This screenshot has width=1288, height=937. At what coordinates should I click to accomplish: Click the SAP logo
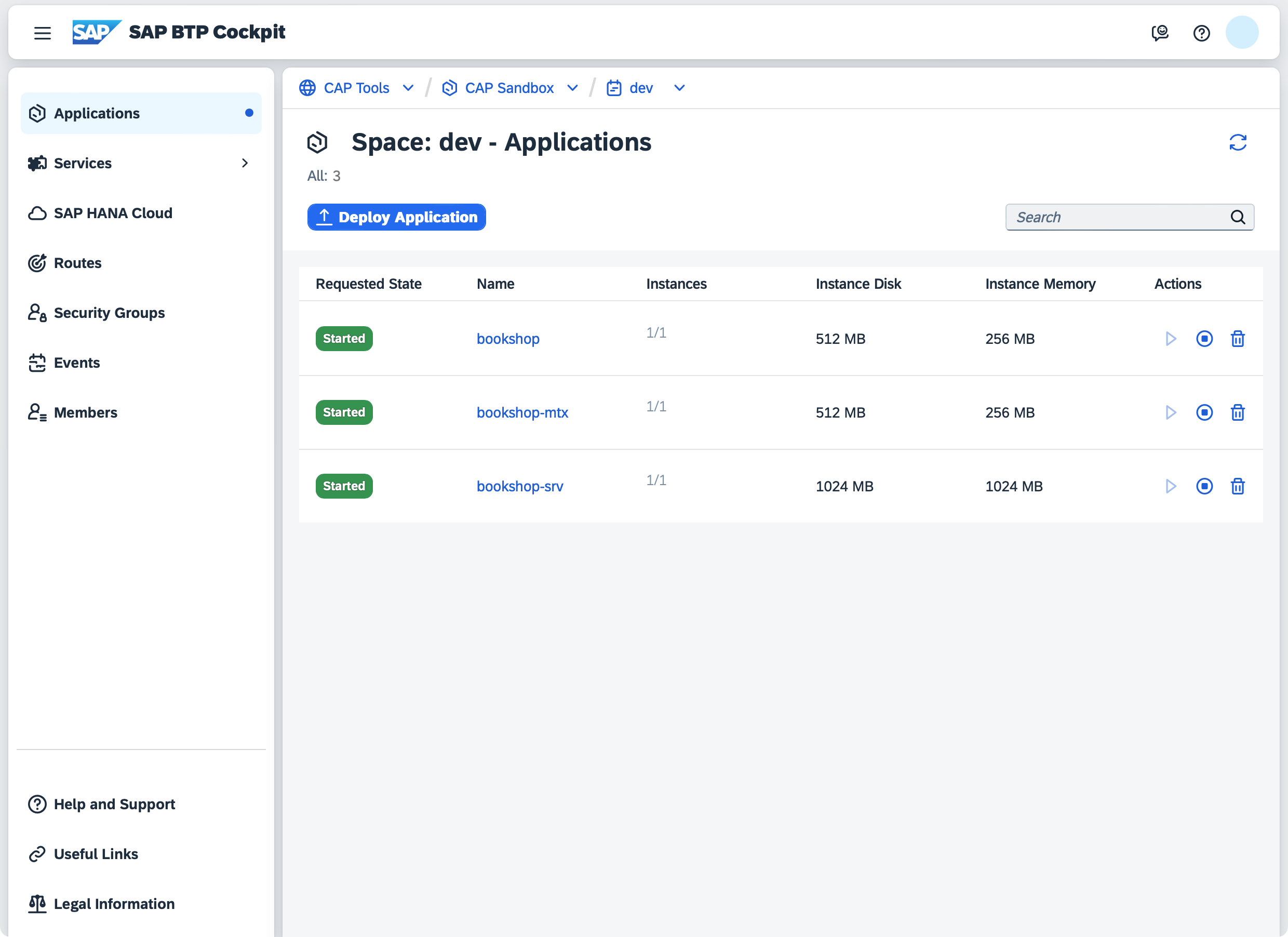click(97, 32)
